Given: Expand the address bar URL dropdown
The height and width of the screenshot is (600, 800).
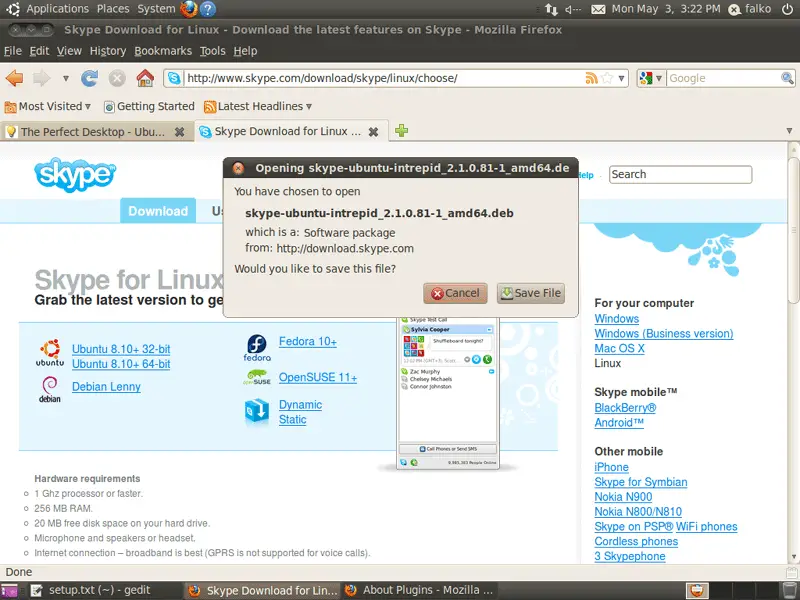Looking at the screenshot, I should pyautogui.click(x=621, y=79).
